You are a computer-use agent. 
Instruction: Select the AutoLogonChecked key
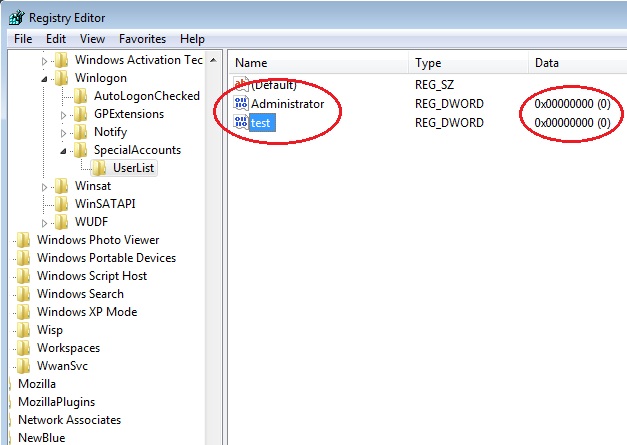147,96
